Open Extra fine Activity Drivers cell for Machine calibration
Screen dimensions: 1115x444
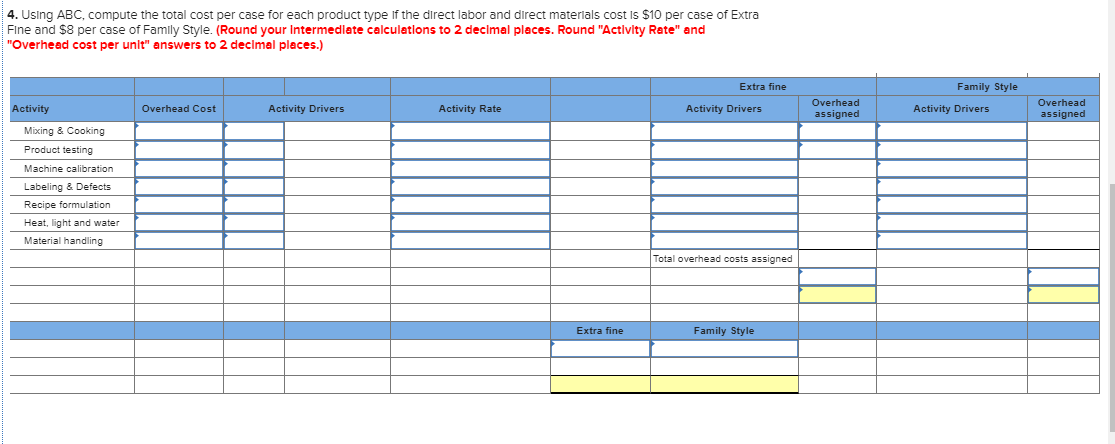724,168
